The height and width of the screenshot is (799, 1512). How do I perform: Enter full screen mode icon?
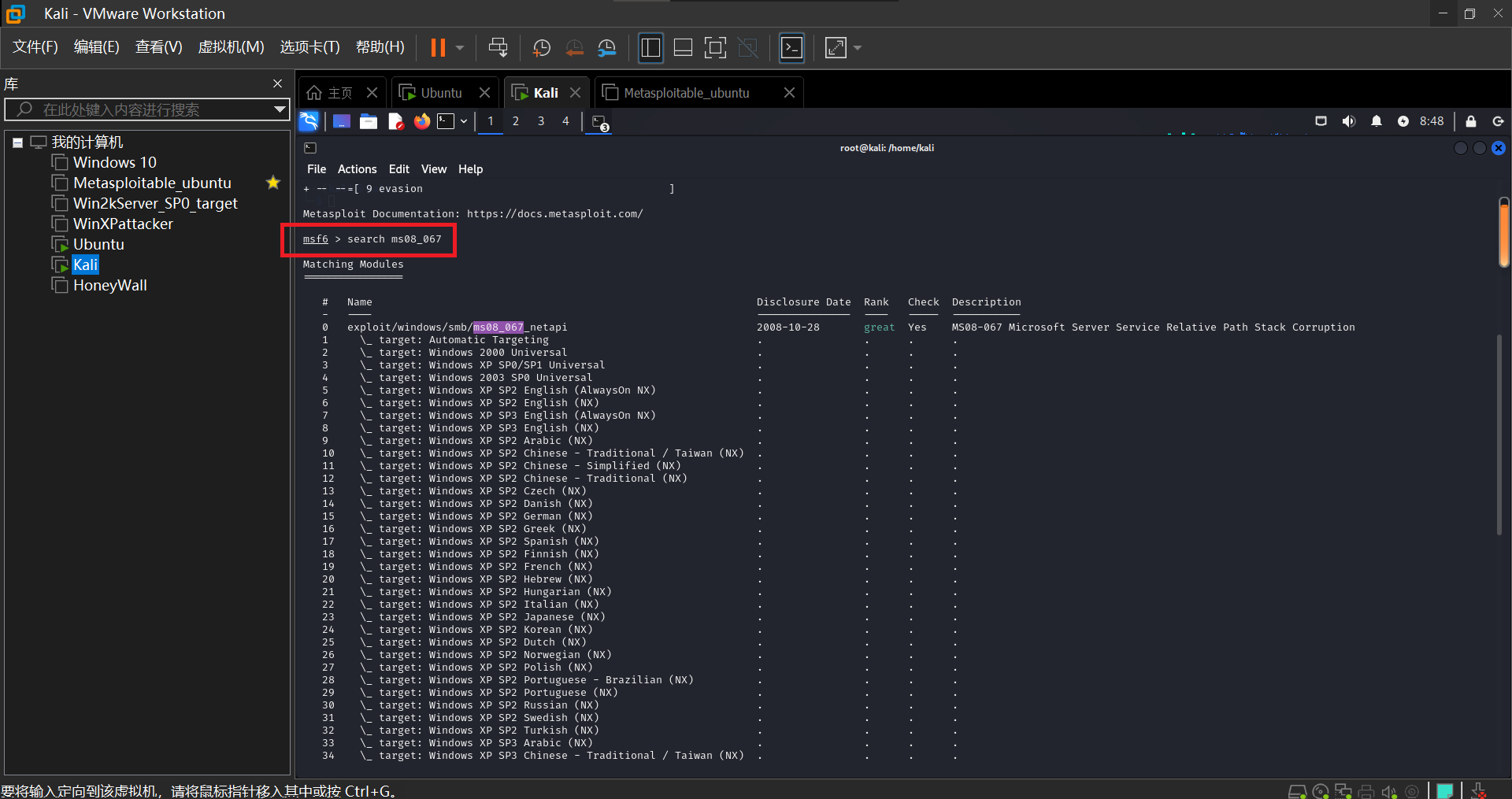point(715,48)
